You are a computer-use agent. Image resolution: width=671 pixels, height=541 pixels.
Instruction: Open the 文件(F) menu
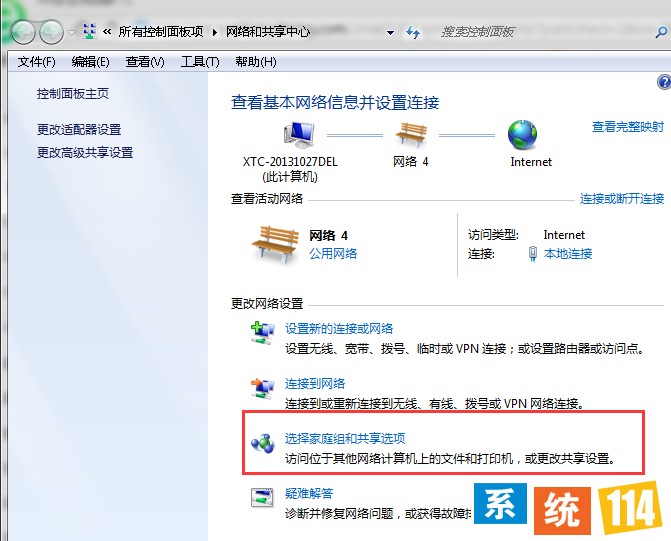(x=36, y=62)
